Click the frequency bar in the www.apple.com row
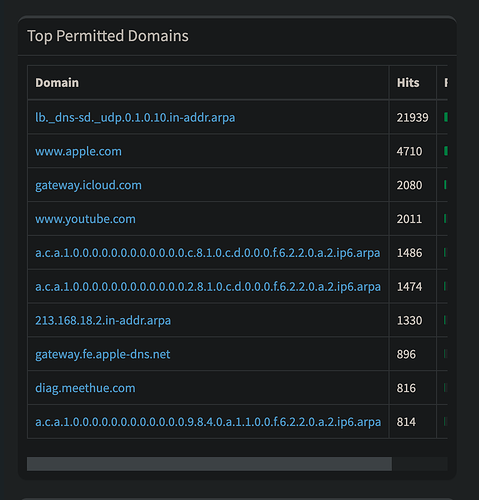This screenshot has width=479, height=500. pyautogui.click(x=446, y=151)
